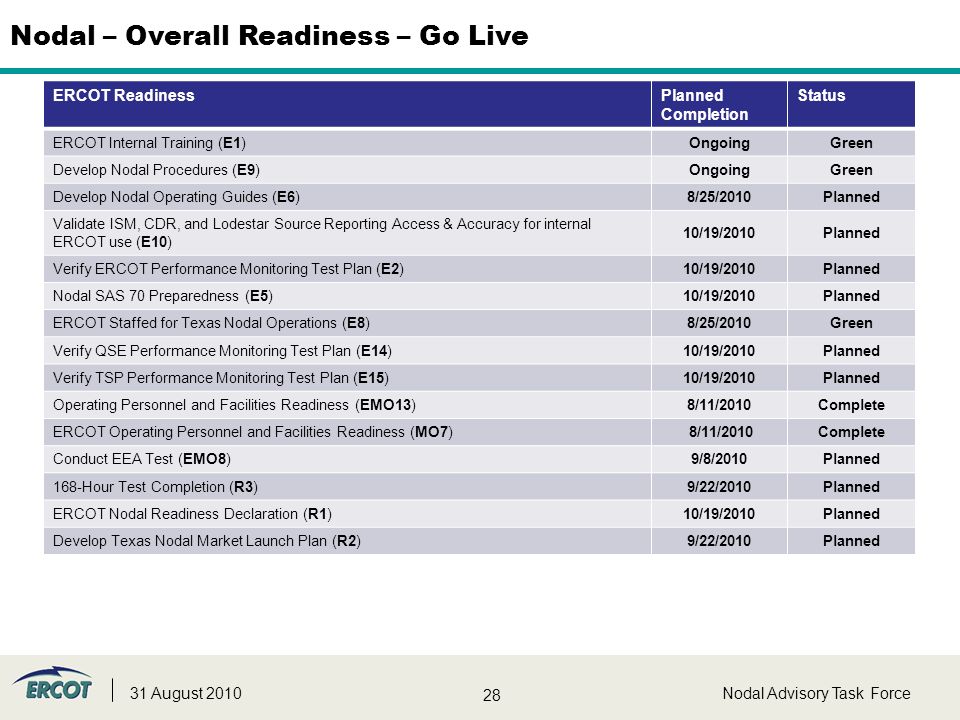Click the 8/11/2010 date in MO7 row

pos(721,432)
